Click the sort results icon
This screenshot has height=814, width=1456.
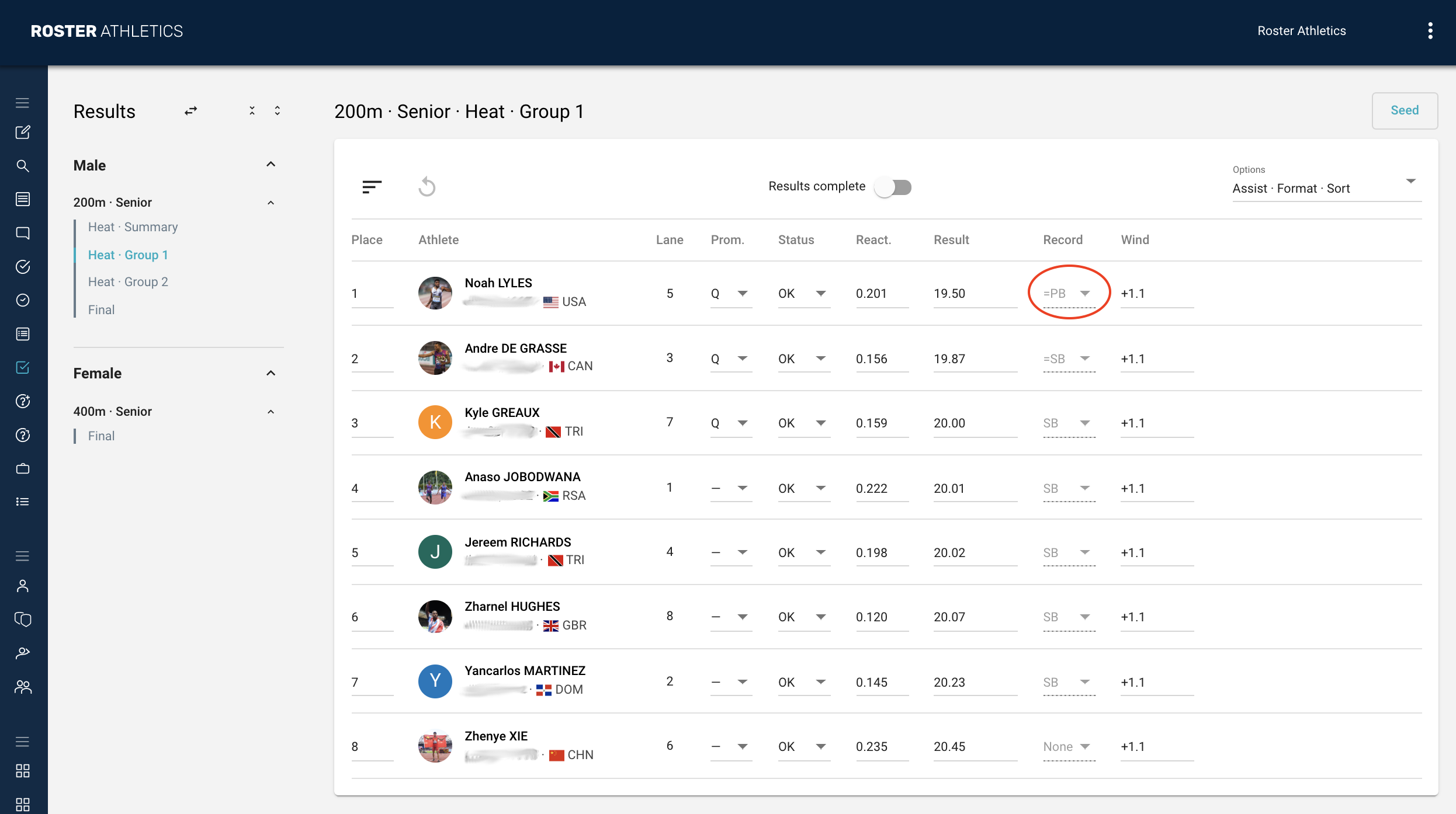tap(372, 187)
